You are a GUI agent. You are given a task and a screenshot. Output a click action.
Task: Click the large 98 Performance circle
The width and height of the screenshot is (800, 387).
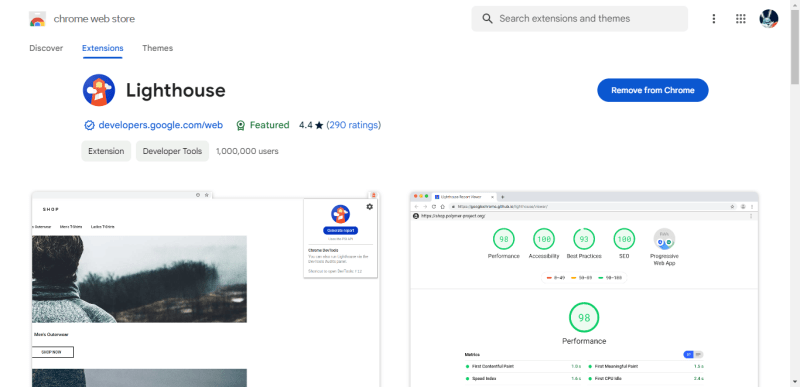pos(584,318)
